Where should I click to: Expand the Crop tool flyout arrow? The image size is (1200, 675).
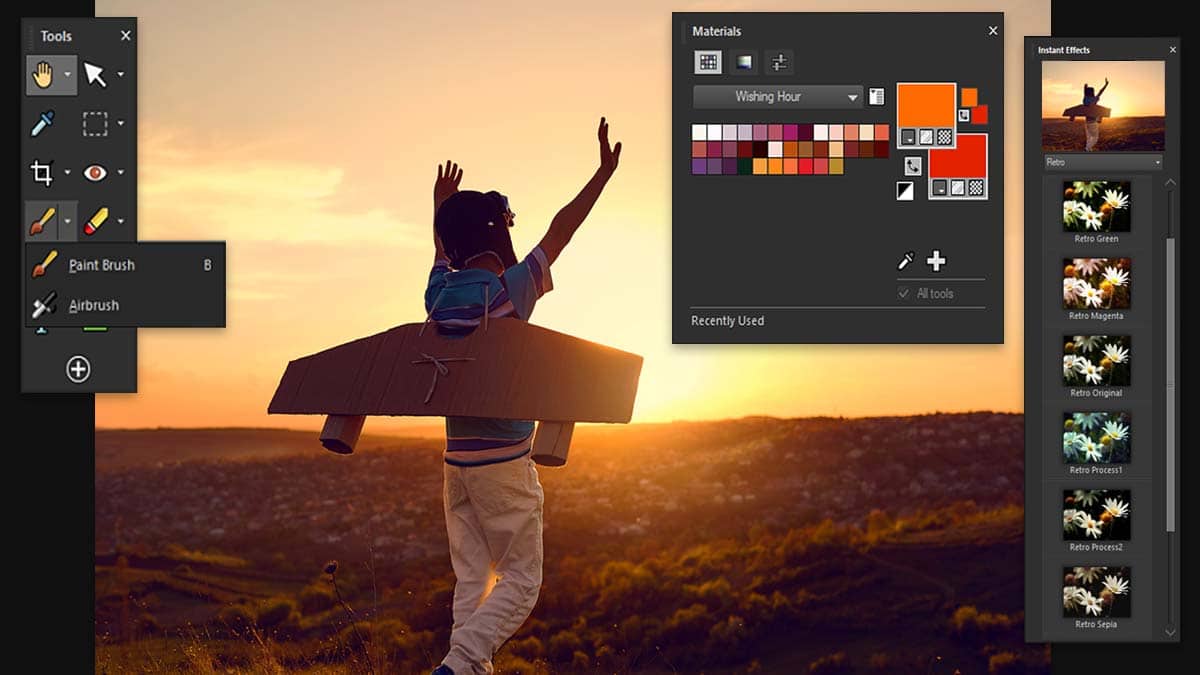pos(68,173)
